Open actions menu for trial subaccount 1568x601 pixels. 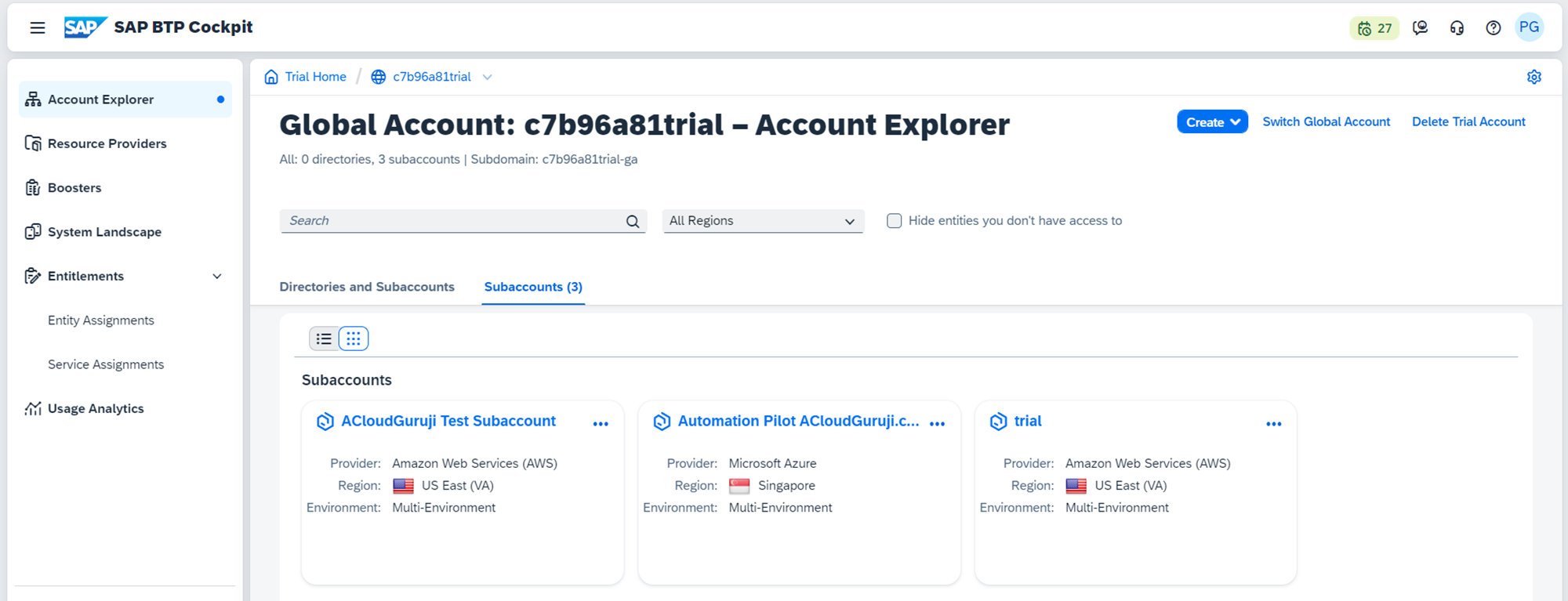1273,424
